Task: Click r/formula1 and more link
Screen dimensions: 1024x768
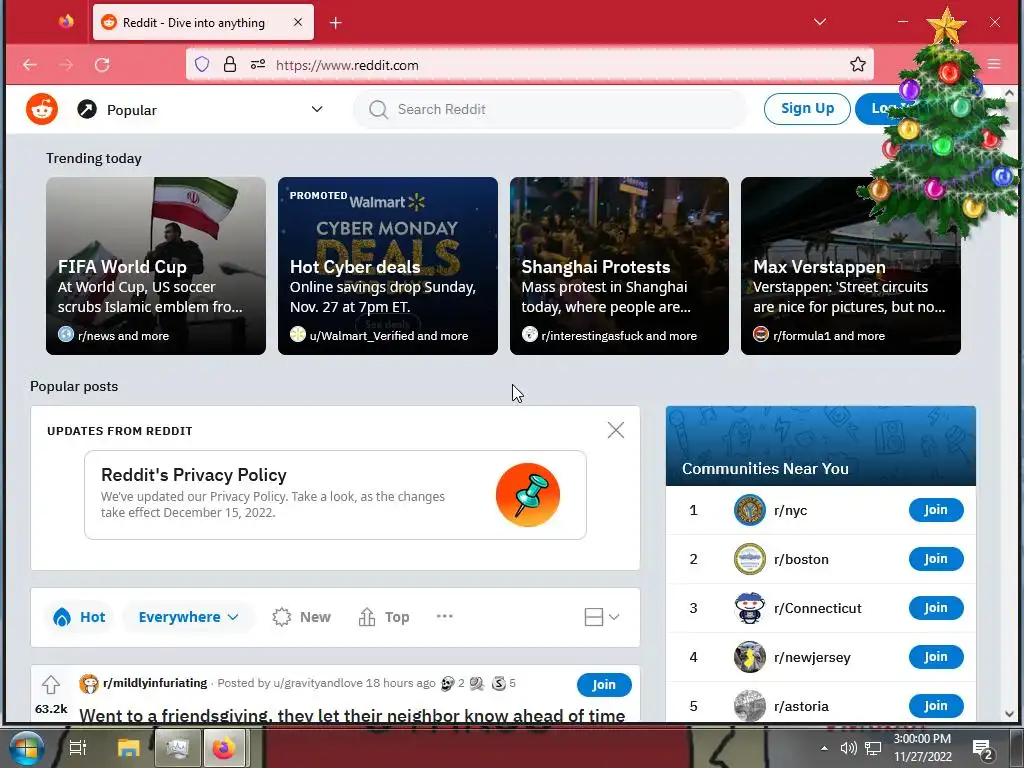Action: tap(829, 336)
